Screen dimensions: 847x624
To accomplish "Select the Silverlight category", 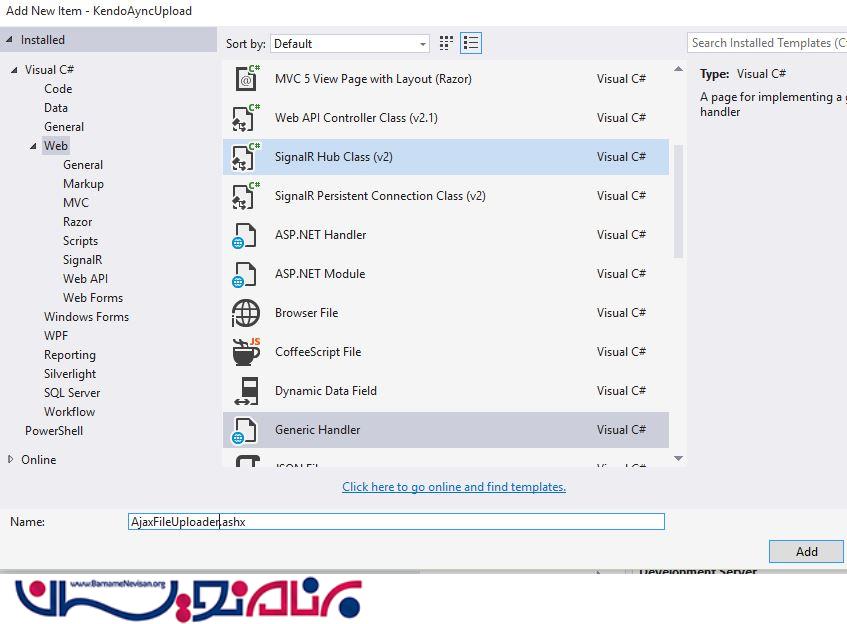I will click(x=70, y=373).
